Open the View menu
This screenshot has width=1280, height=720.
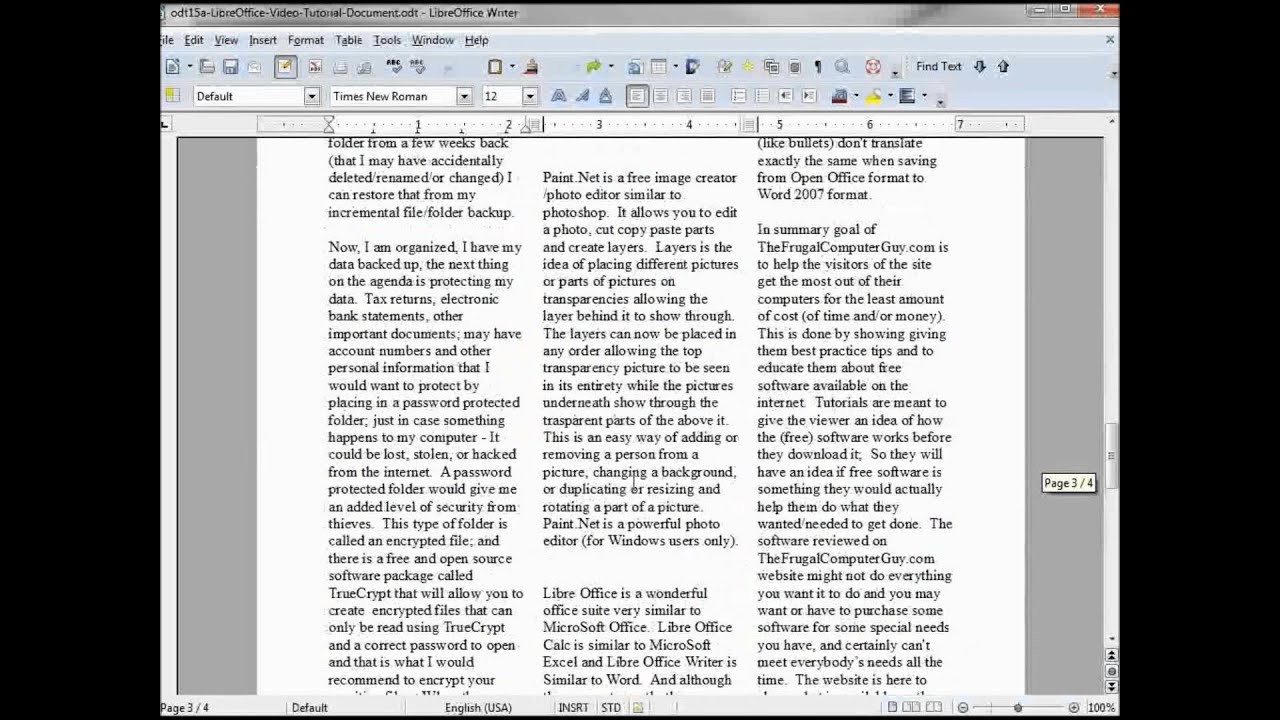(x=226, y=40)
